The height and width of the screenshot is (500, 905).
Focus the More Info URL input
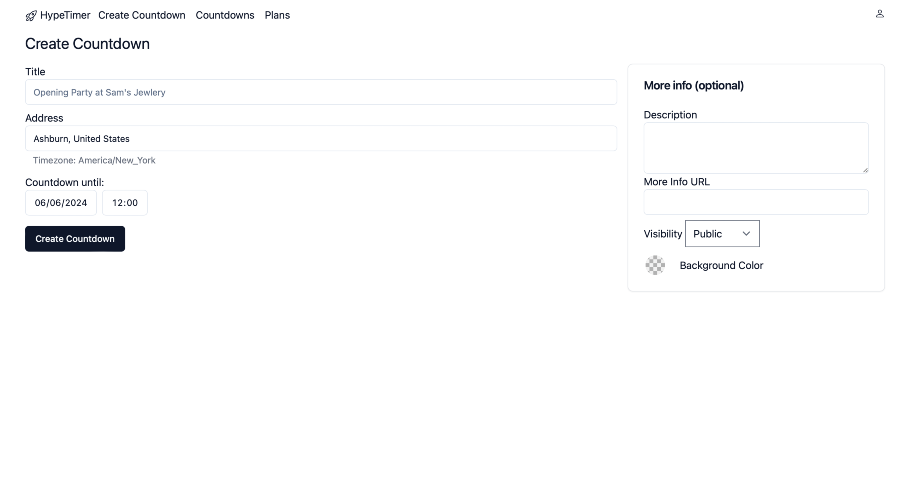click(x=756, y=202)
